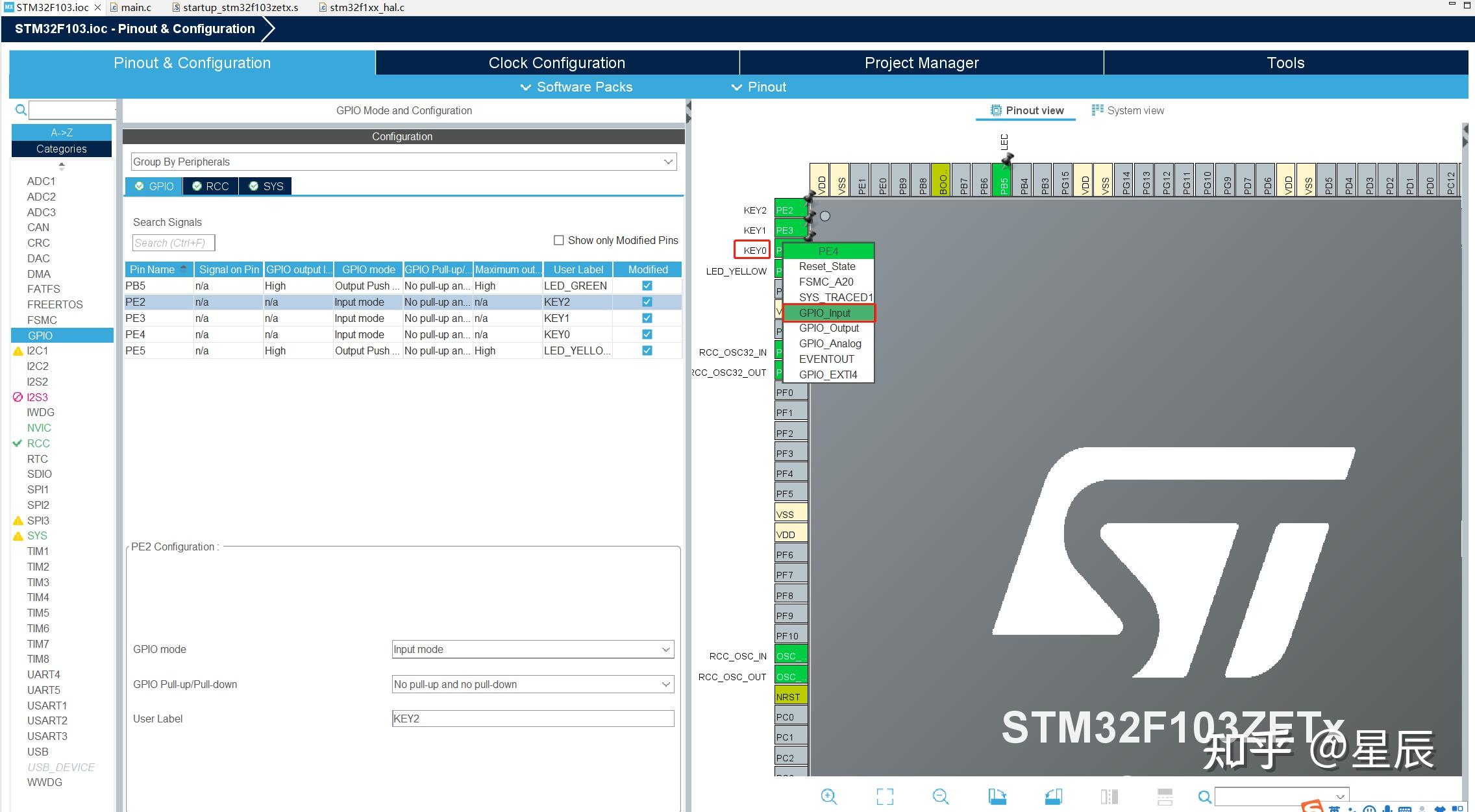Click the zoom in magnifier icon

click(x=828, y=796)
